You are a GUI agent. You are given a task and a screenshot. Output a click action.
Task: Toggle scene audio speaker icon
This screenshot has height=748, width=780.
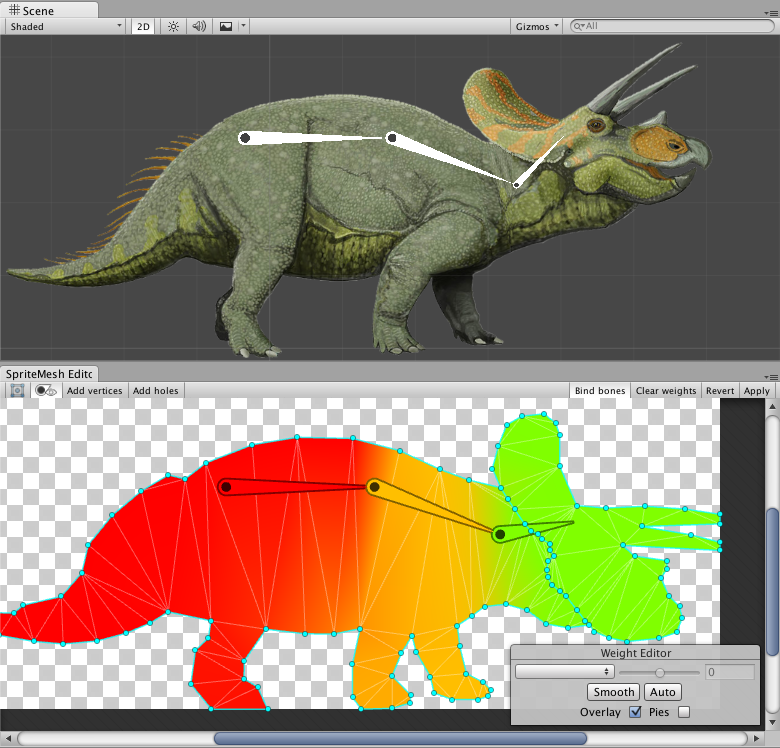[199, 27]
